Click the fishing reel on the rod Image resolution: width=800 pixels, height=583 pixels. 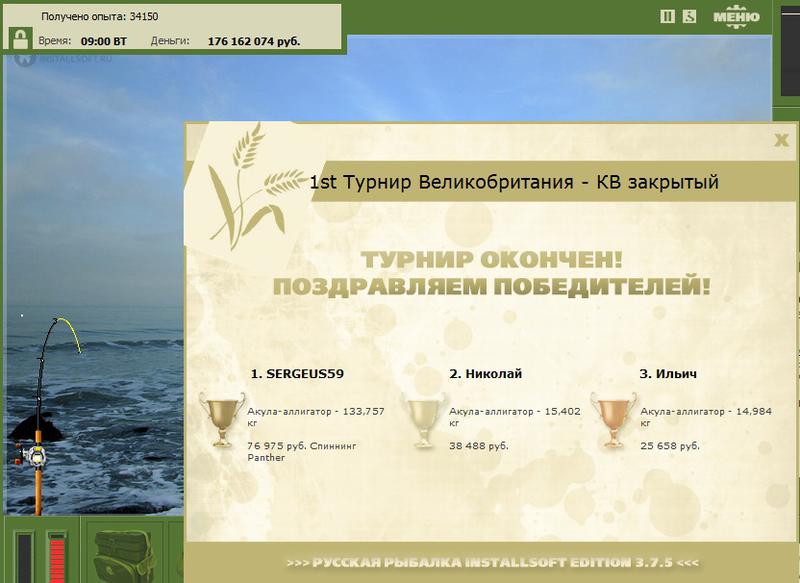point(33,455)
